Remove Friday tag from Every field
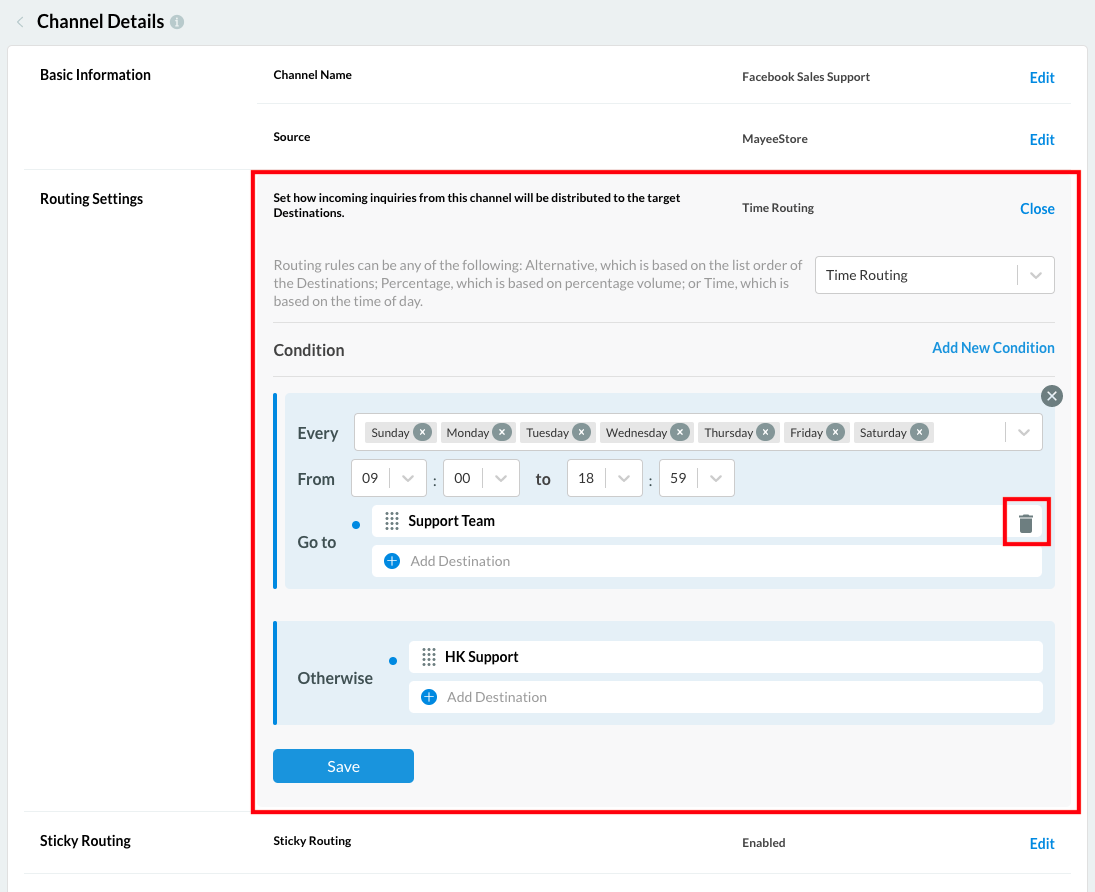Screen dimensions: 1095x892 [x=835, y=432]
